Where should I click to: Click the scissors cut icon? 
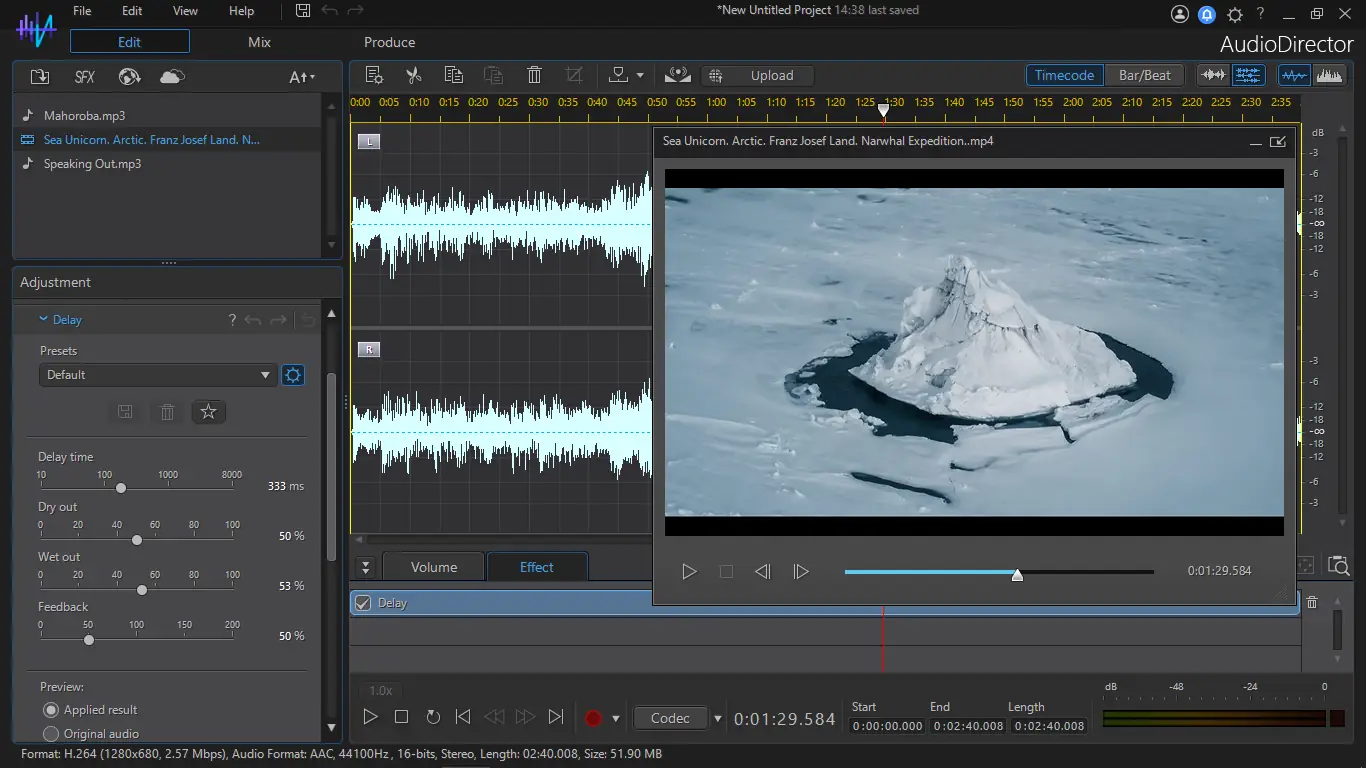point(413,75)
